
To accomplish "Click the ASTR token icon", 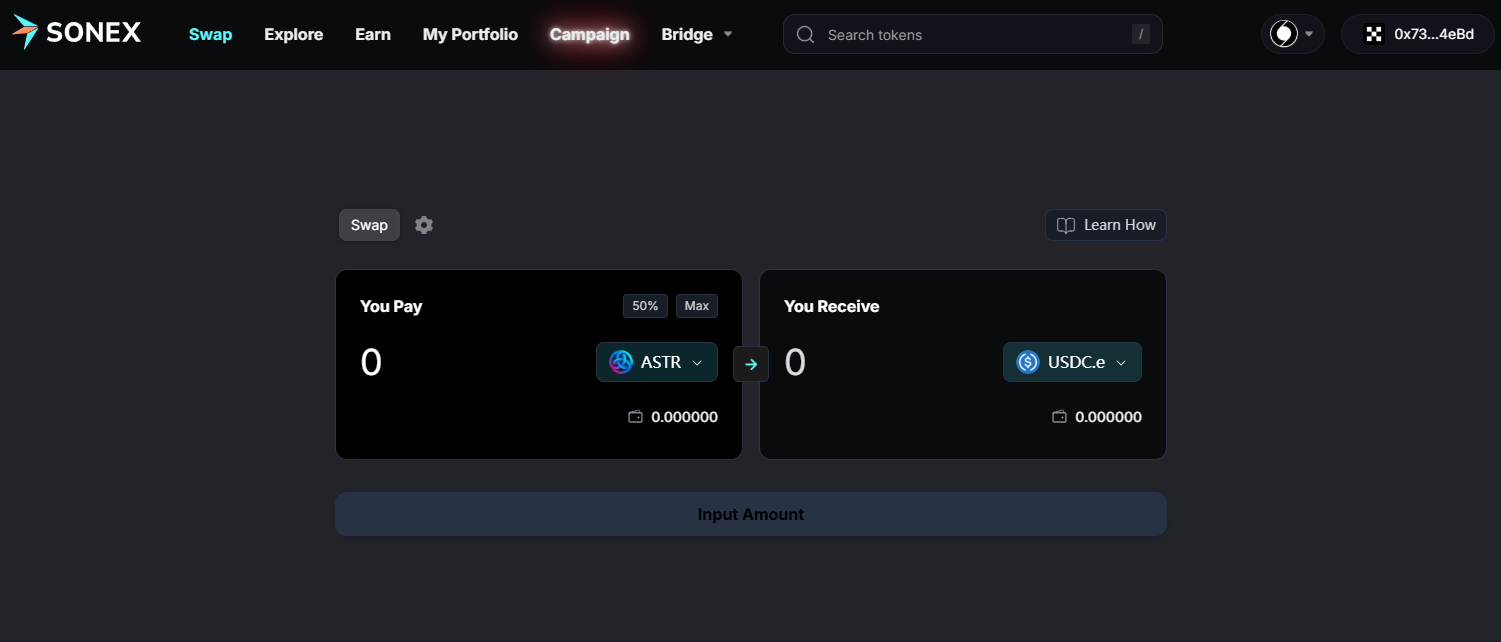I will click(621, 362).
